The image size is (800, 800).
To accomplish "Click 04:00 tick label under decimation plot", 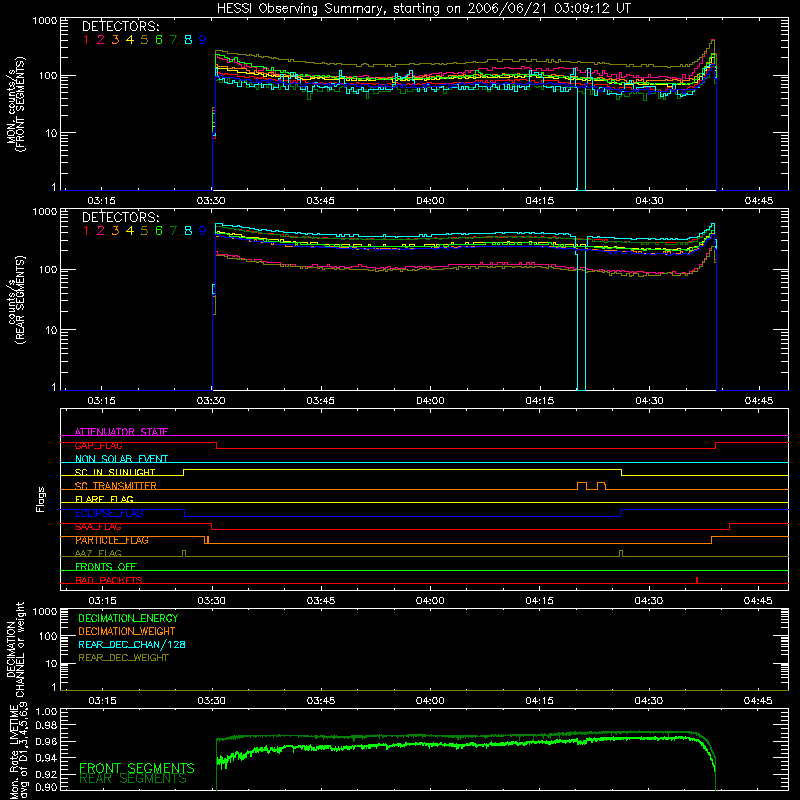I will [430, 701].
